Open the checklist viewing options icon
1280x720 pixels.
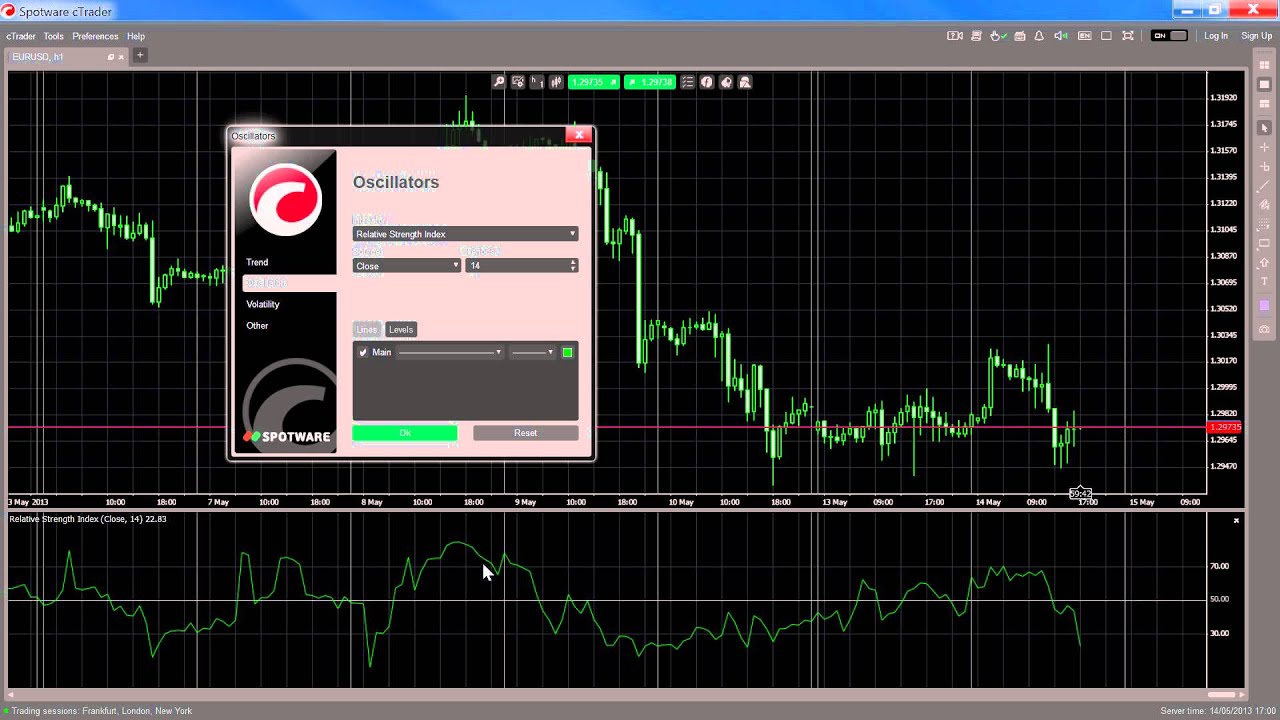688,82
